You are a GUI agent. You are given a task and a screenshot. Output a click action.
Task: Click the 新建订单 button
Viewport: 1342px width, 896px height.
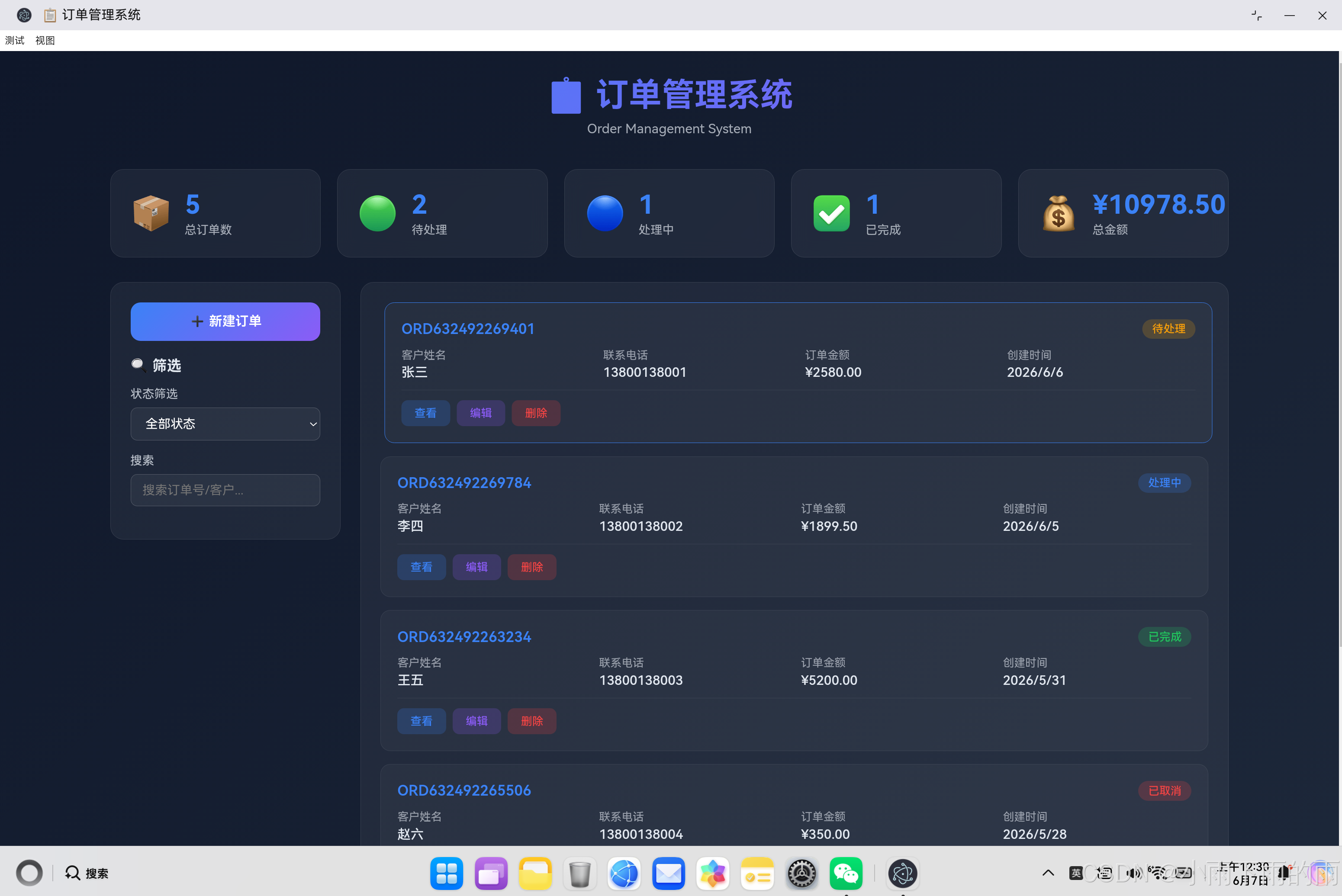click(225, 322)
